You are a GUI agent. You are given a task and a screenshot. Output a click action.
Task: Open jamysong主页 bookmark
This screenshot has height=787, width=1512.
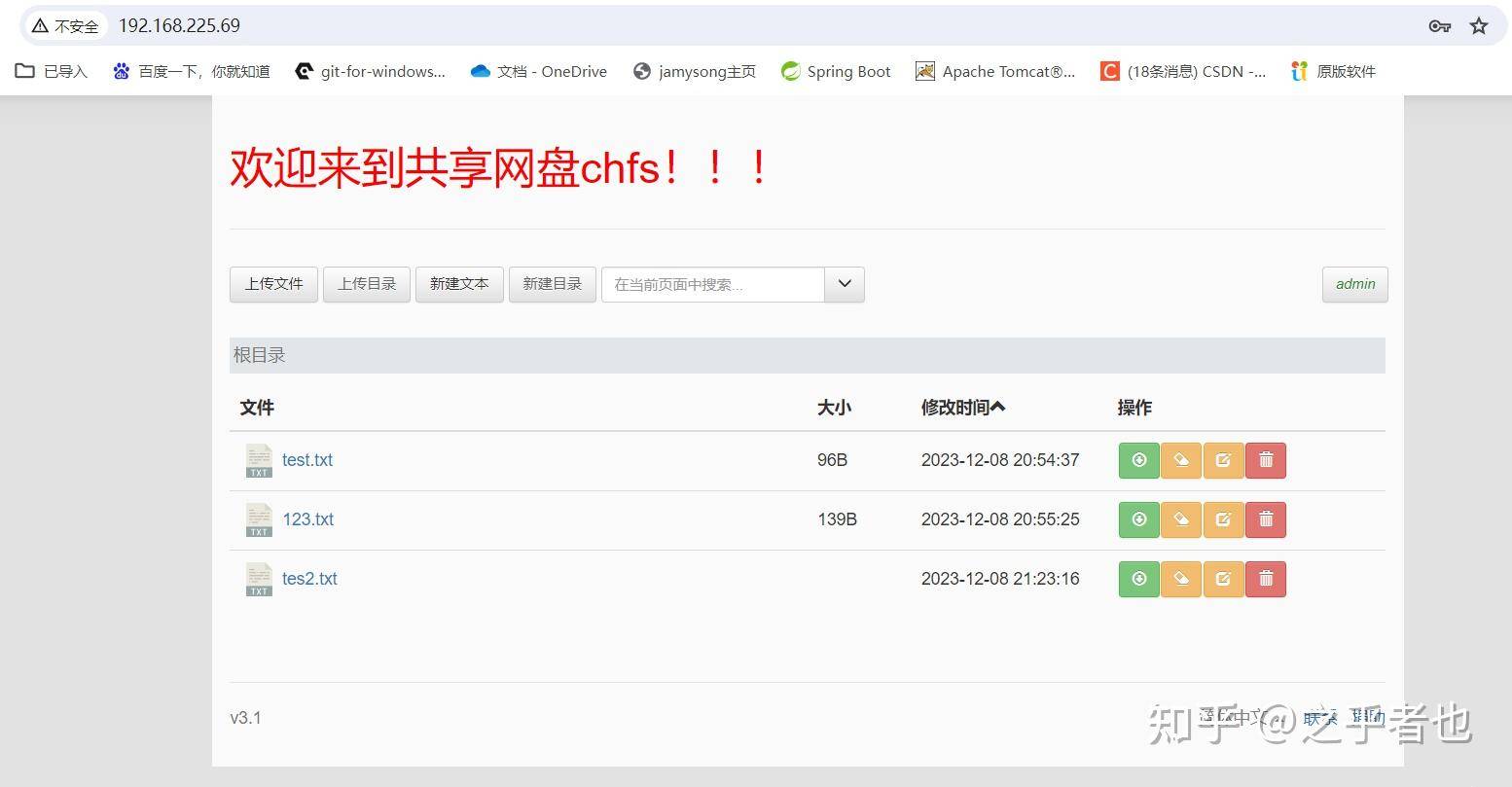coord(694,71)
